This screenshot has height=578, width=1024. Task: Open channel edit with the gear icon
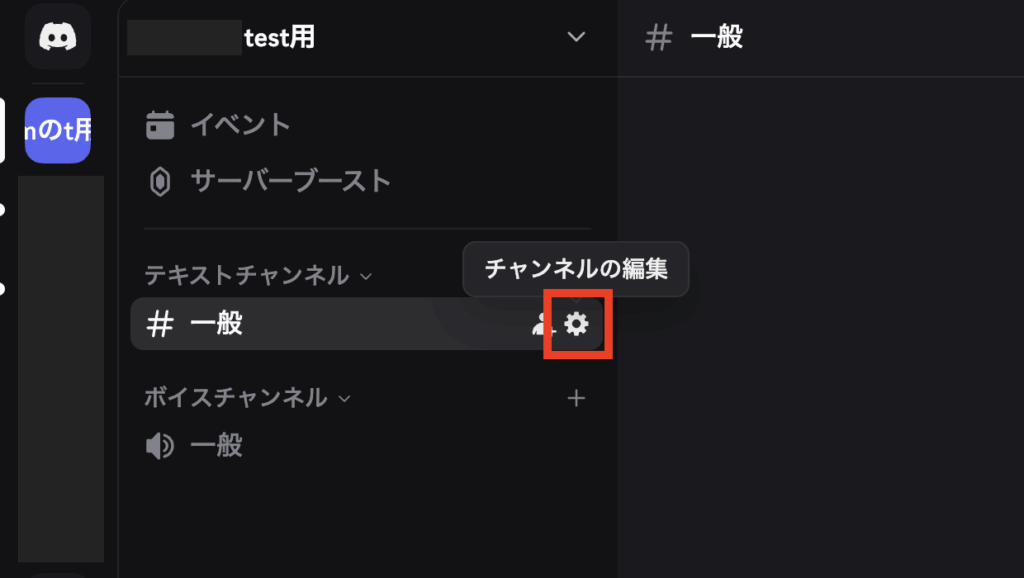click(577, 324)
